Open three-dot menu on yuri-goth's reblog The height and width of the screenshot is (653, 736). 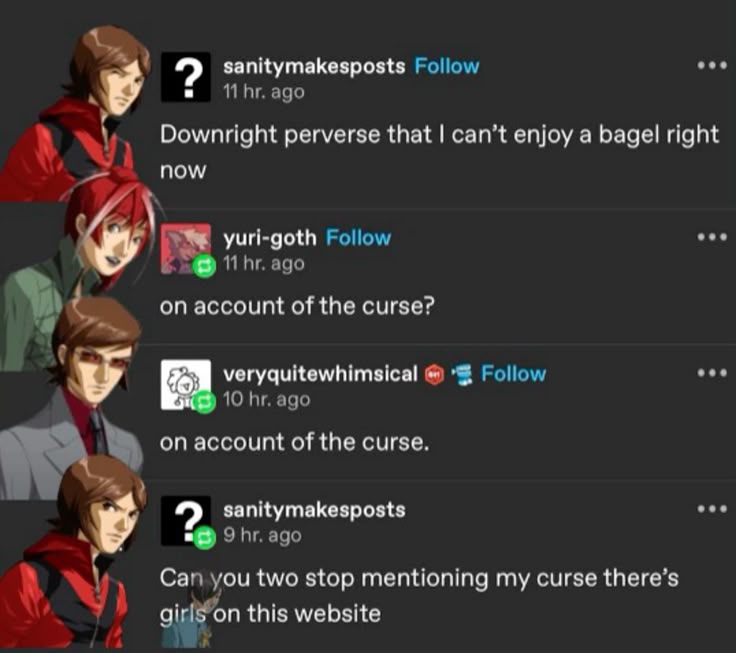click(x=712, y=237)
